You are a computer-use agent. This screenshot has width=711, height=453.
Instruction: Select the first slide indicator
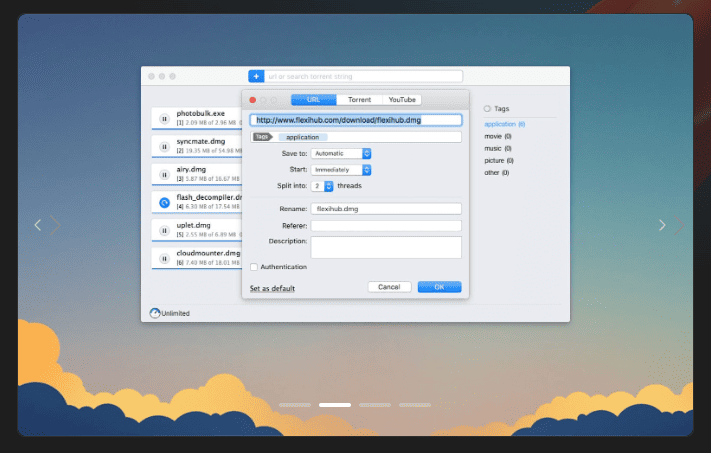(x=295, y=405)
